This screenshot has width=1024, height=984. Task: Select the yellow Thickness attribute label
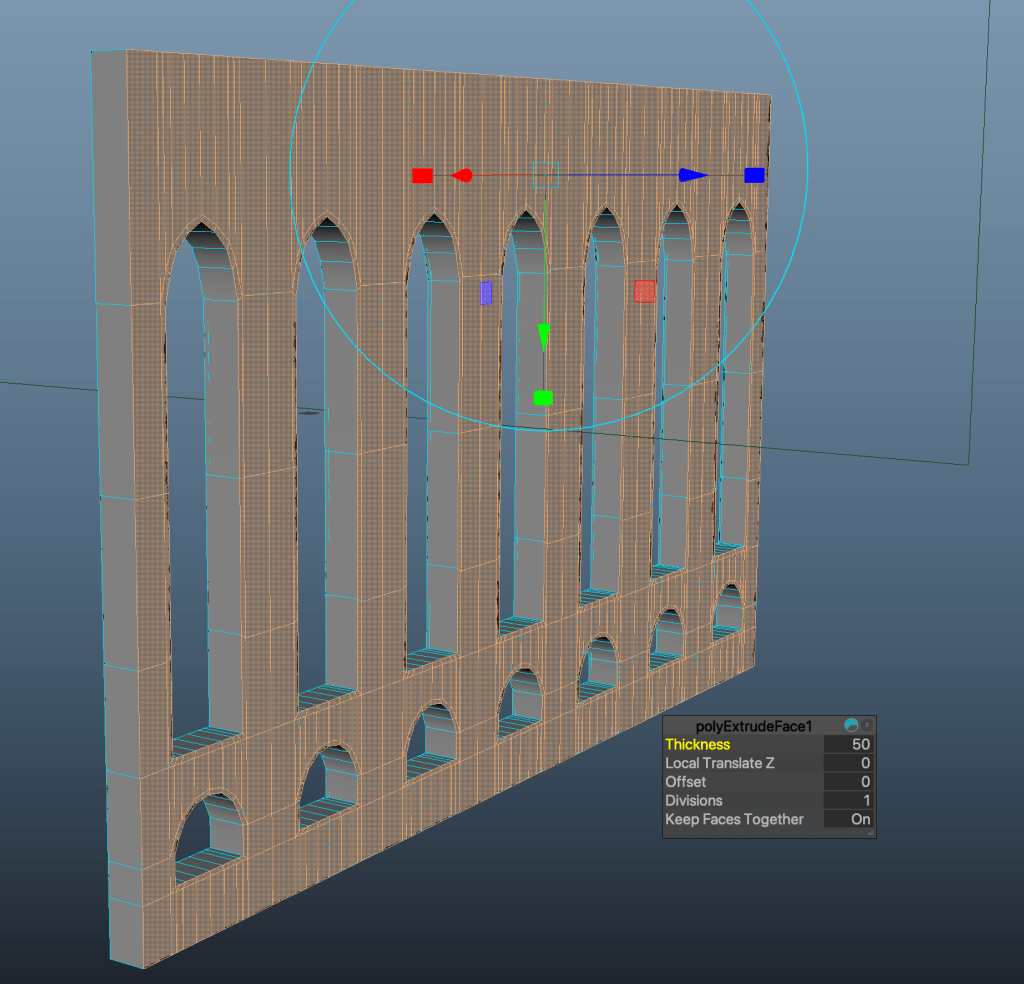tap(698, 744)
